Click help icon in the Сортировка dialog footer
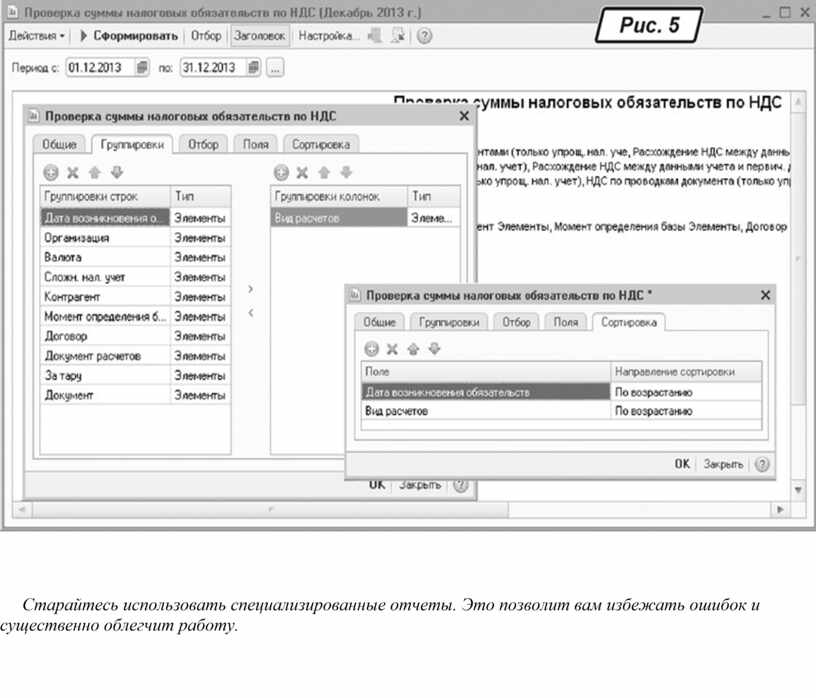 point(762,464)
